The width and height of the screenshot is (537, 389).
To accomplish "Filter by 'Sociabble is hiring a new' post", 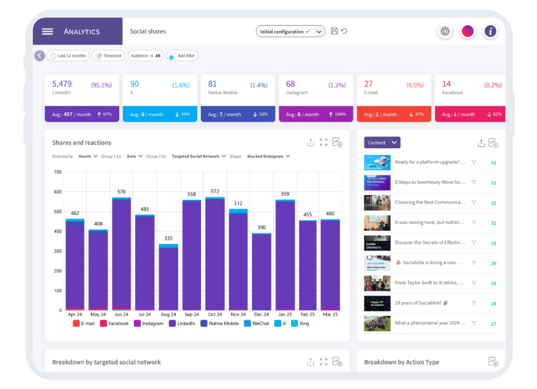I will click(x=474, y=263).
